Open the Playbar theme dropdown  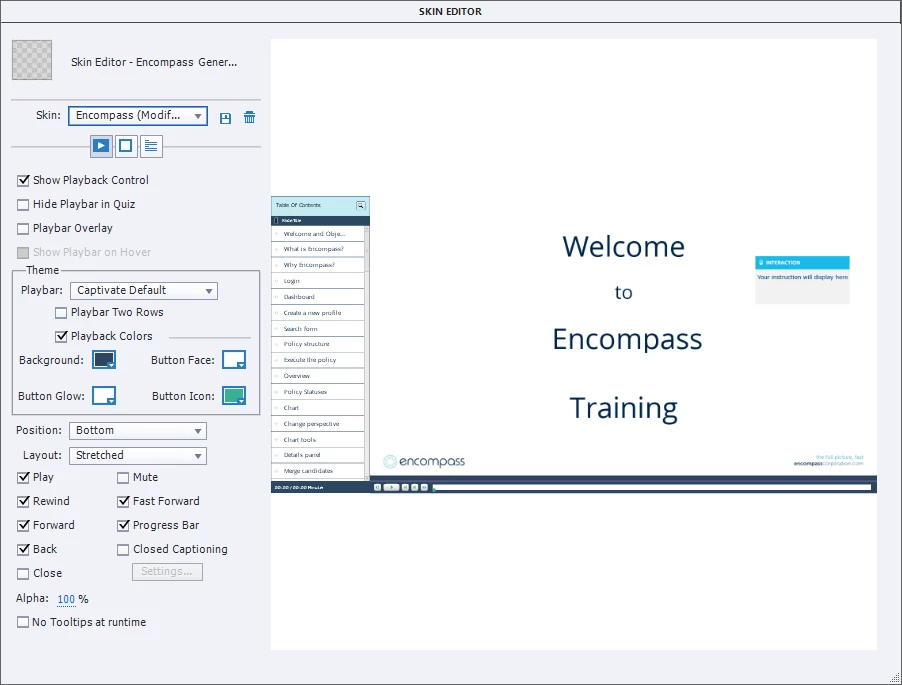tap(144, 290)
